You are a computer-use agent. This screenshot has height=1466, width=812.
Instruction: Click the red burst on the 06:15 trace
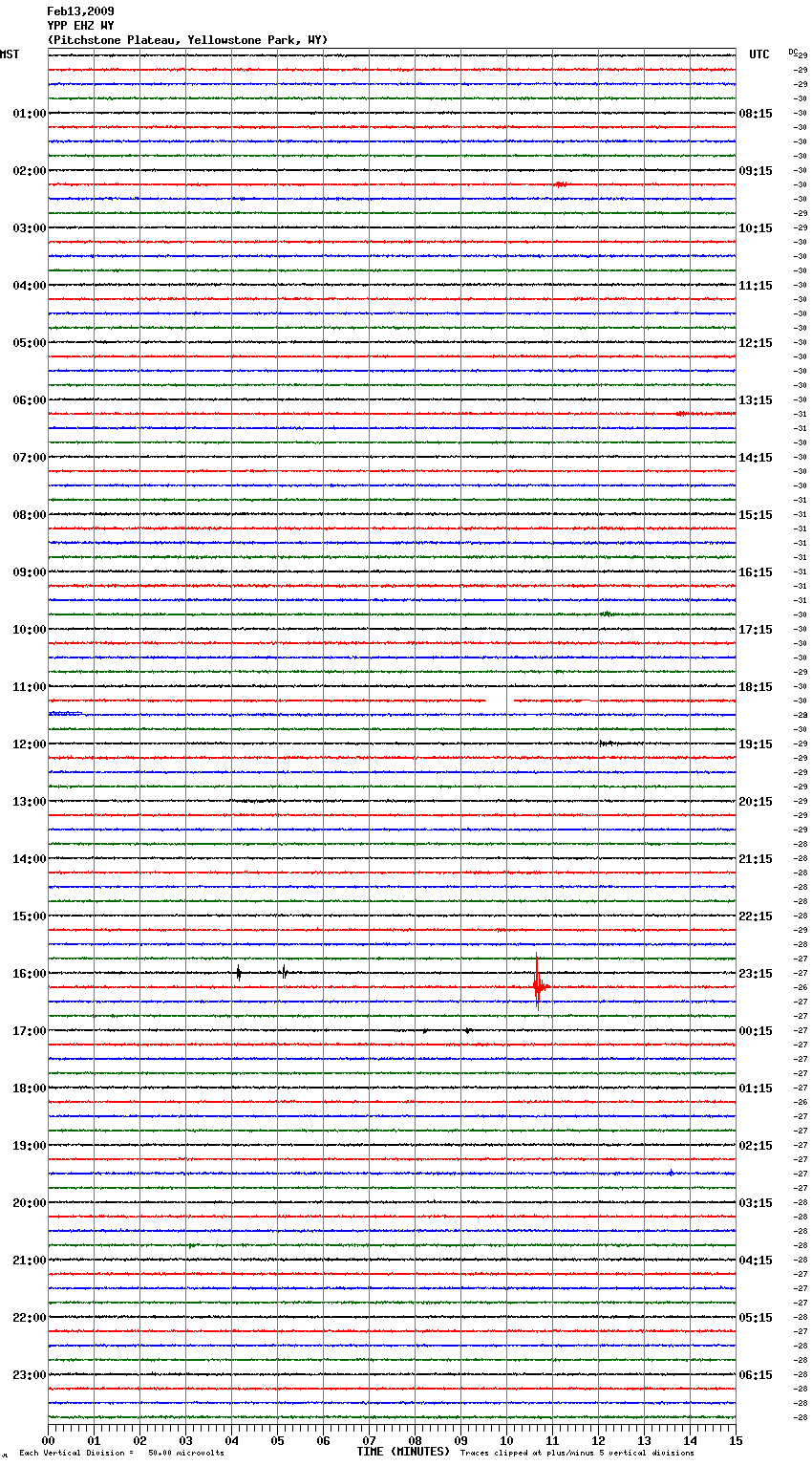coord(682,414)
